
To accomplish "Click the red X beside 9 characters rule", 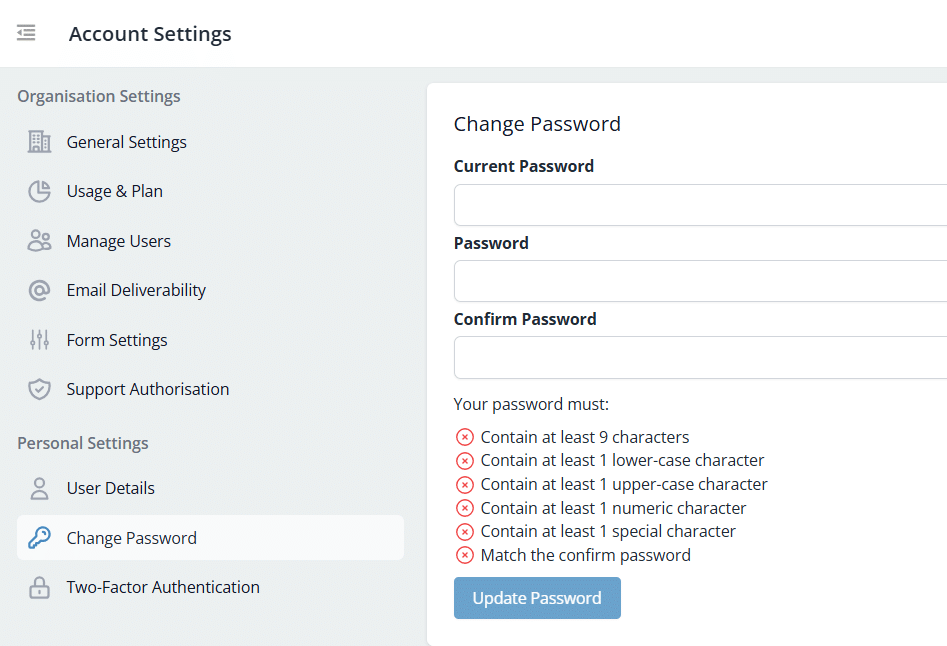I will tap(464, 437).
